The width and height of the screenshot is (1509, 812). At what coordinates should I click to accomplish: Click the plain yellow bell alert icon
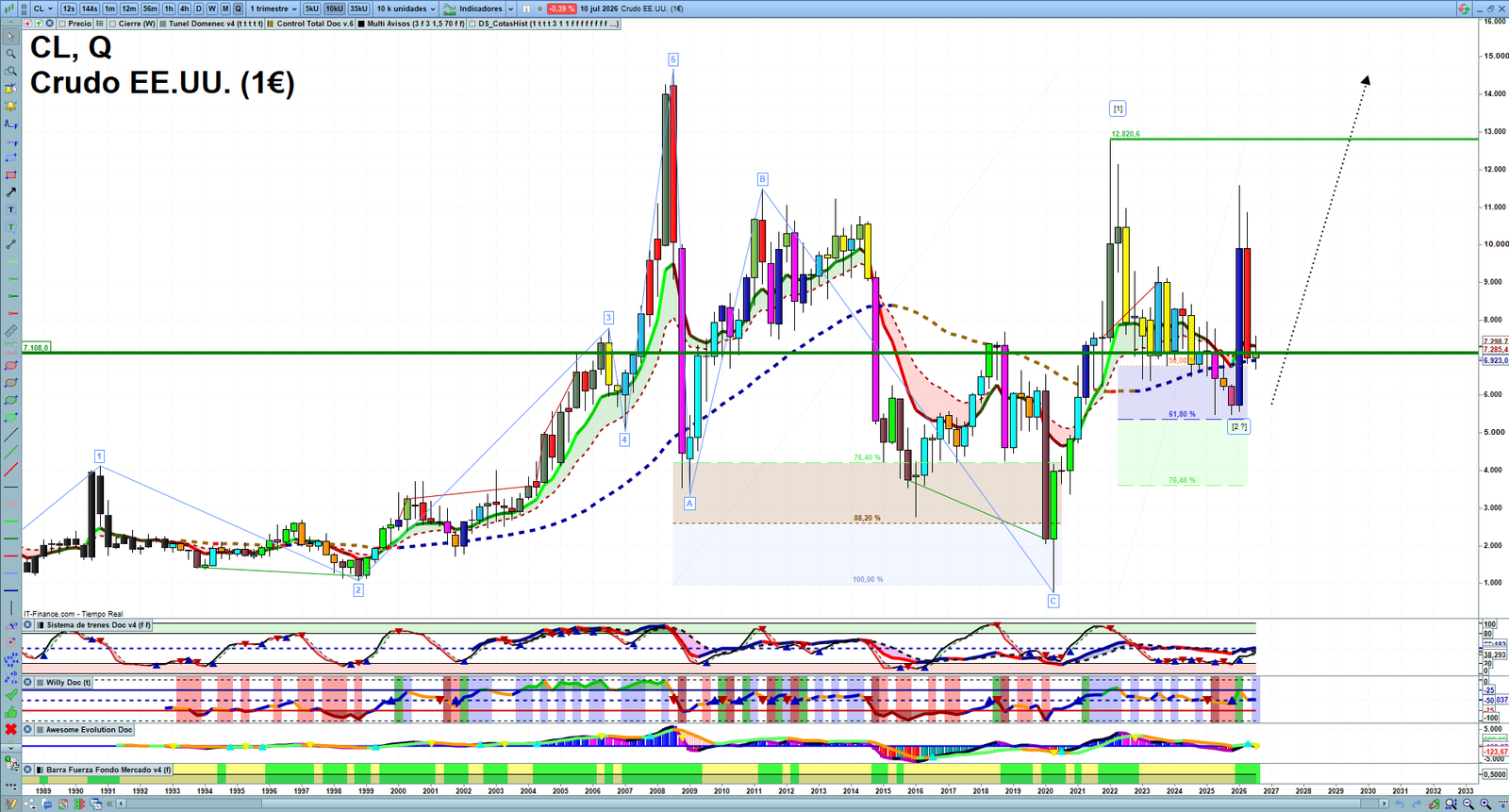tap(10, 106)
